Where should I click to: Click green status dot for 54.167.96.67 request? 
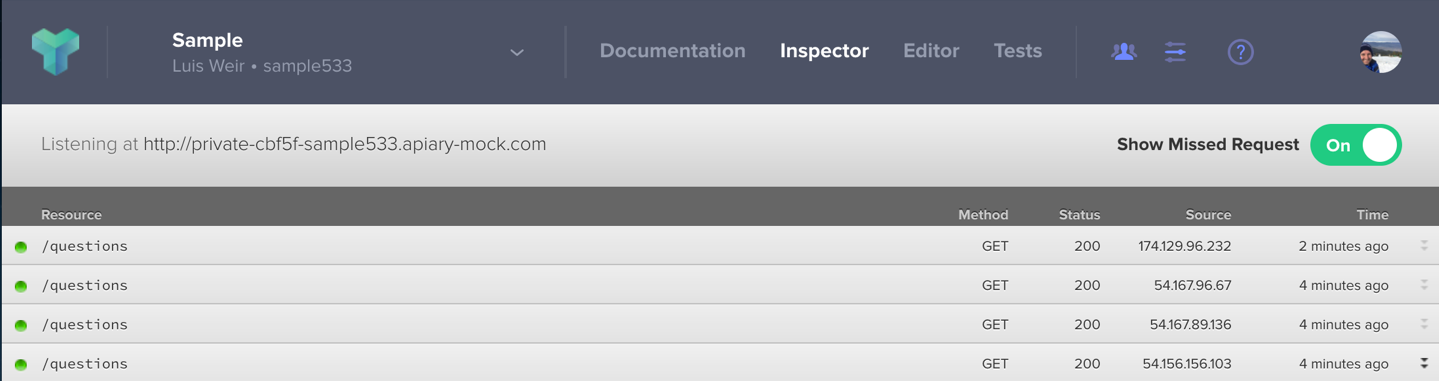click(x=21, y=286)
